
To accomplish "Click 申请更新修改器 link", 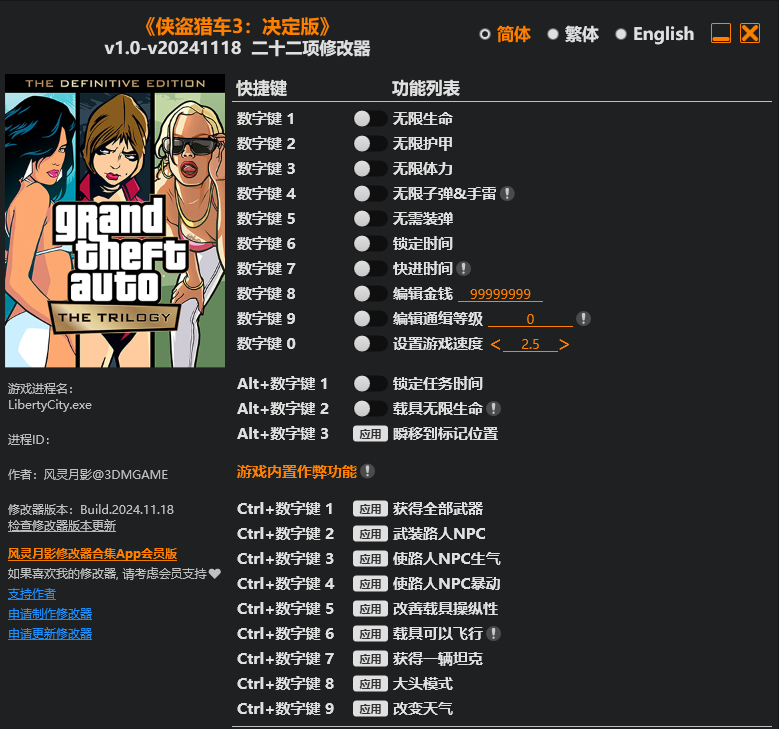I will pos(50,634).
